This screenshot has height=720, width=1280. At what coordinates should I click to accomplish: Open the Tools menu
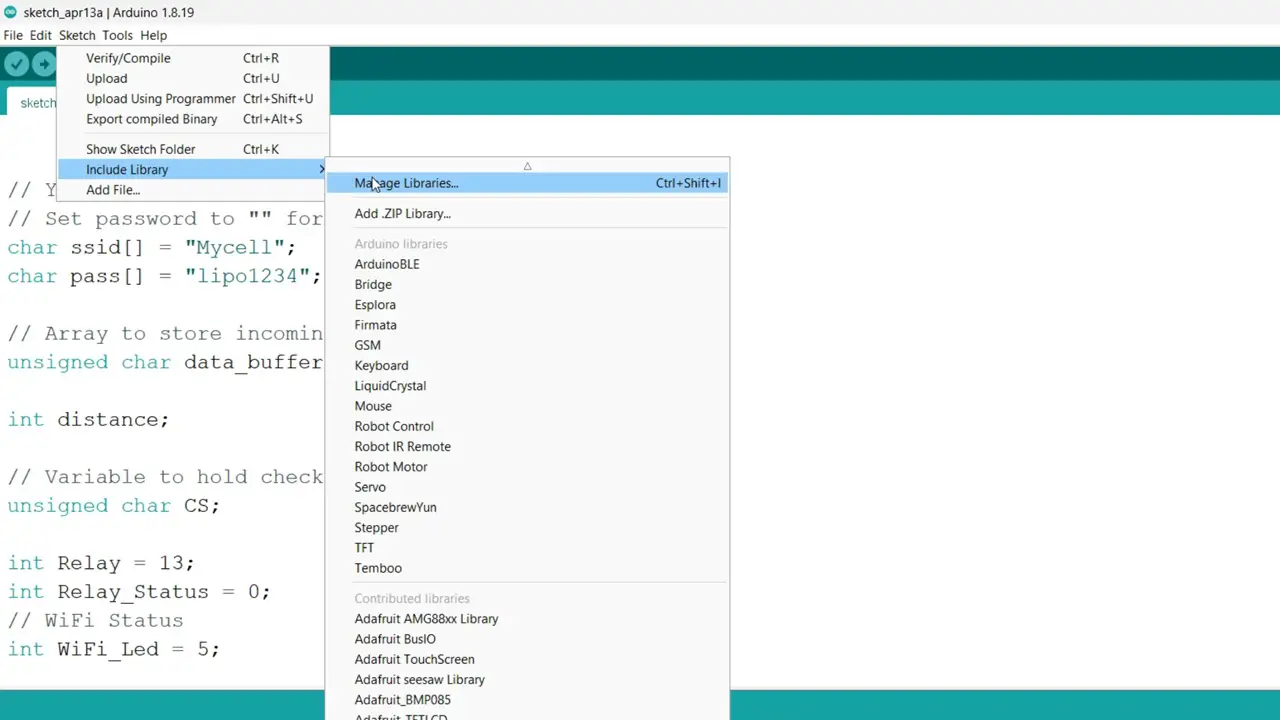click(x=117, y=35)
